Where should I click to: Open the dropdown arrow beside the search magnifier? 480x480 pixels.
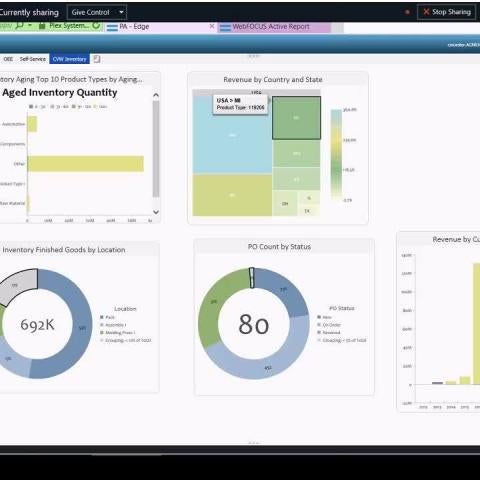click(x=30, y=26)
